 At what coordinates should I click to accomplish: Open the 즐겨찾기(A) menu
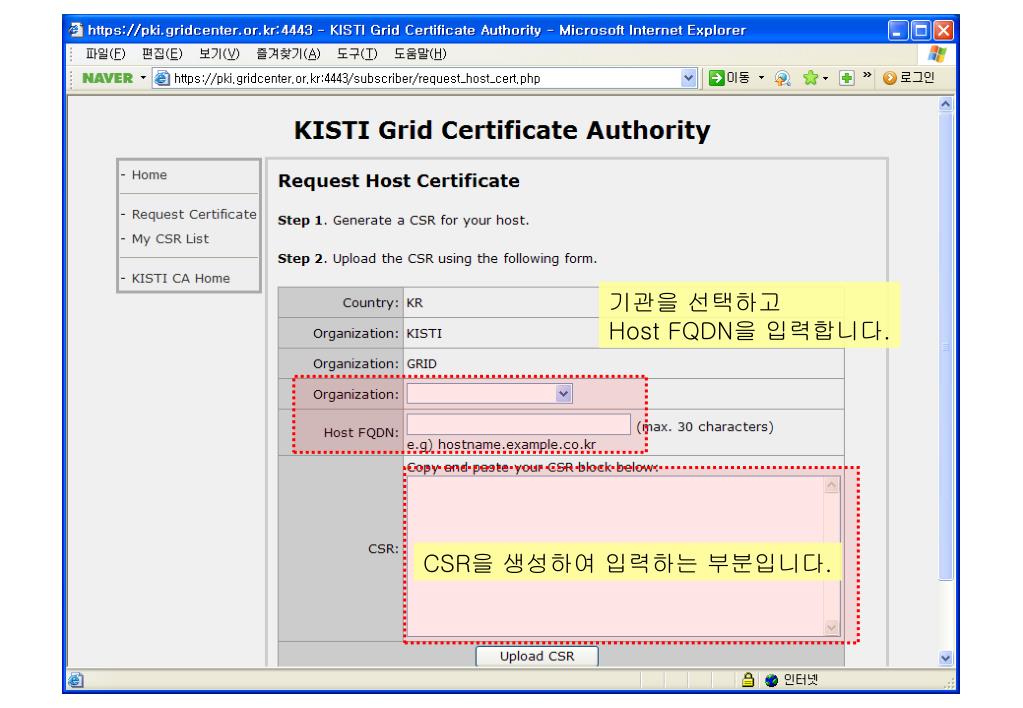click(x=288, y=54)
